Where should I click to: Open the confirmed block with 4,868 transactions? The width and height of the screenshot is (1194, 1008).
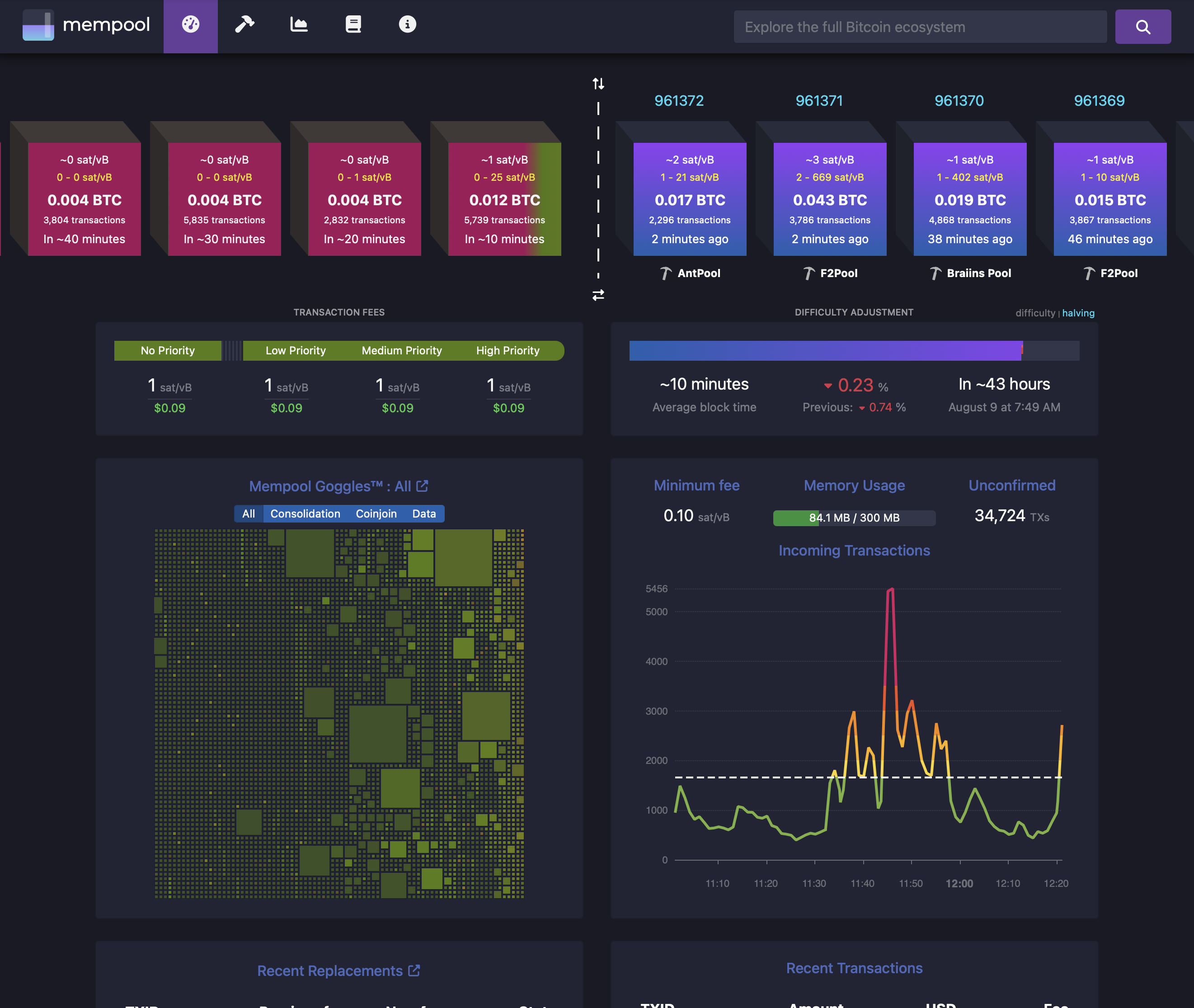click(x=969, y=199)
